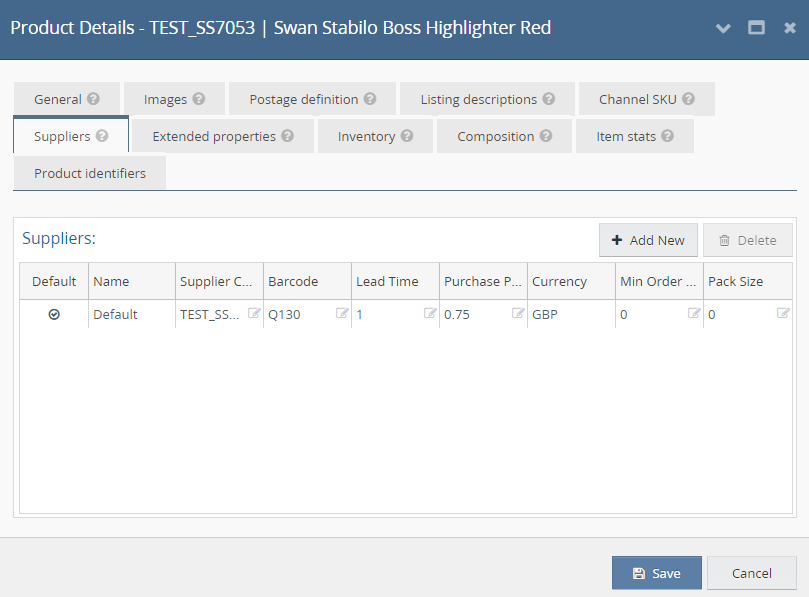Click the Min Order column header
This screenshot has height=597, width=809.
659,281
